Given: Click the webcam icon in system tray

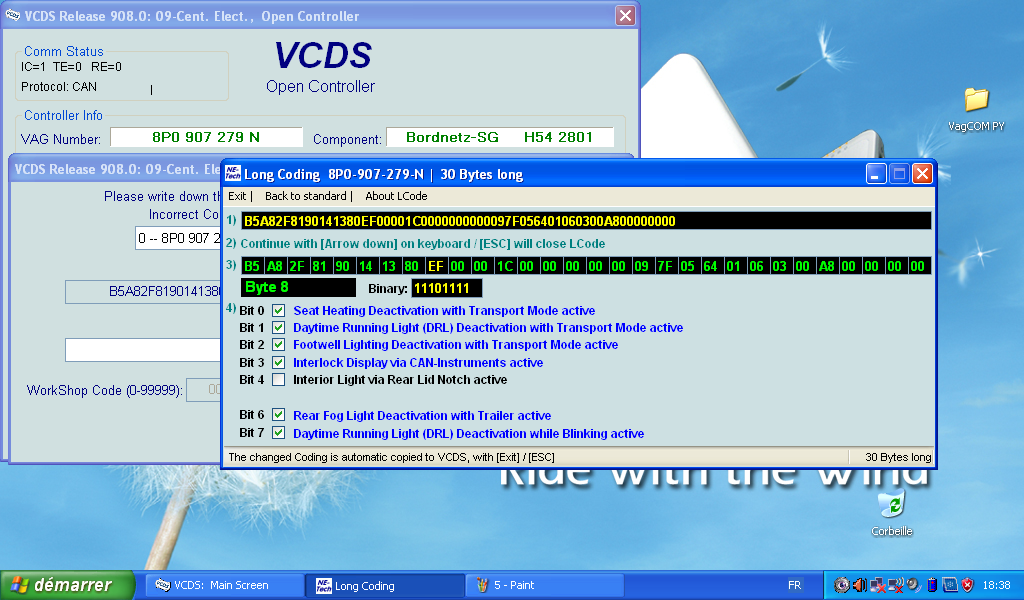Looking at the screenshot, I should (x=842, y=585).
